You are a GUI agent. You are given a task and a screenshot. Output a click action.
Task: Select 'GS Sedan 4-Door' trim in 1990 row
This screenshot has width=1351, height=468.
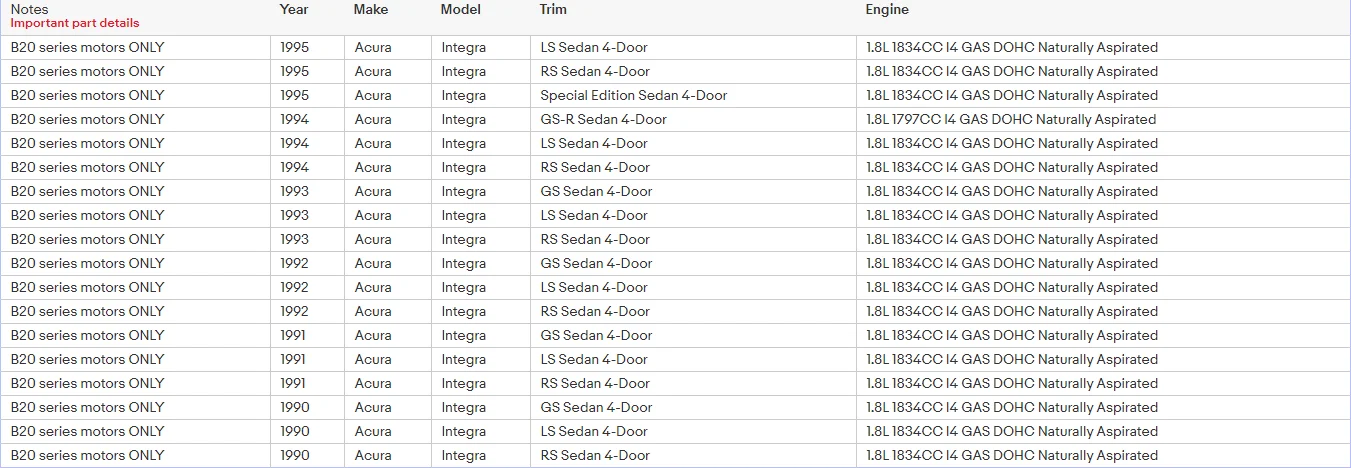click(596, 407)
